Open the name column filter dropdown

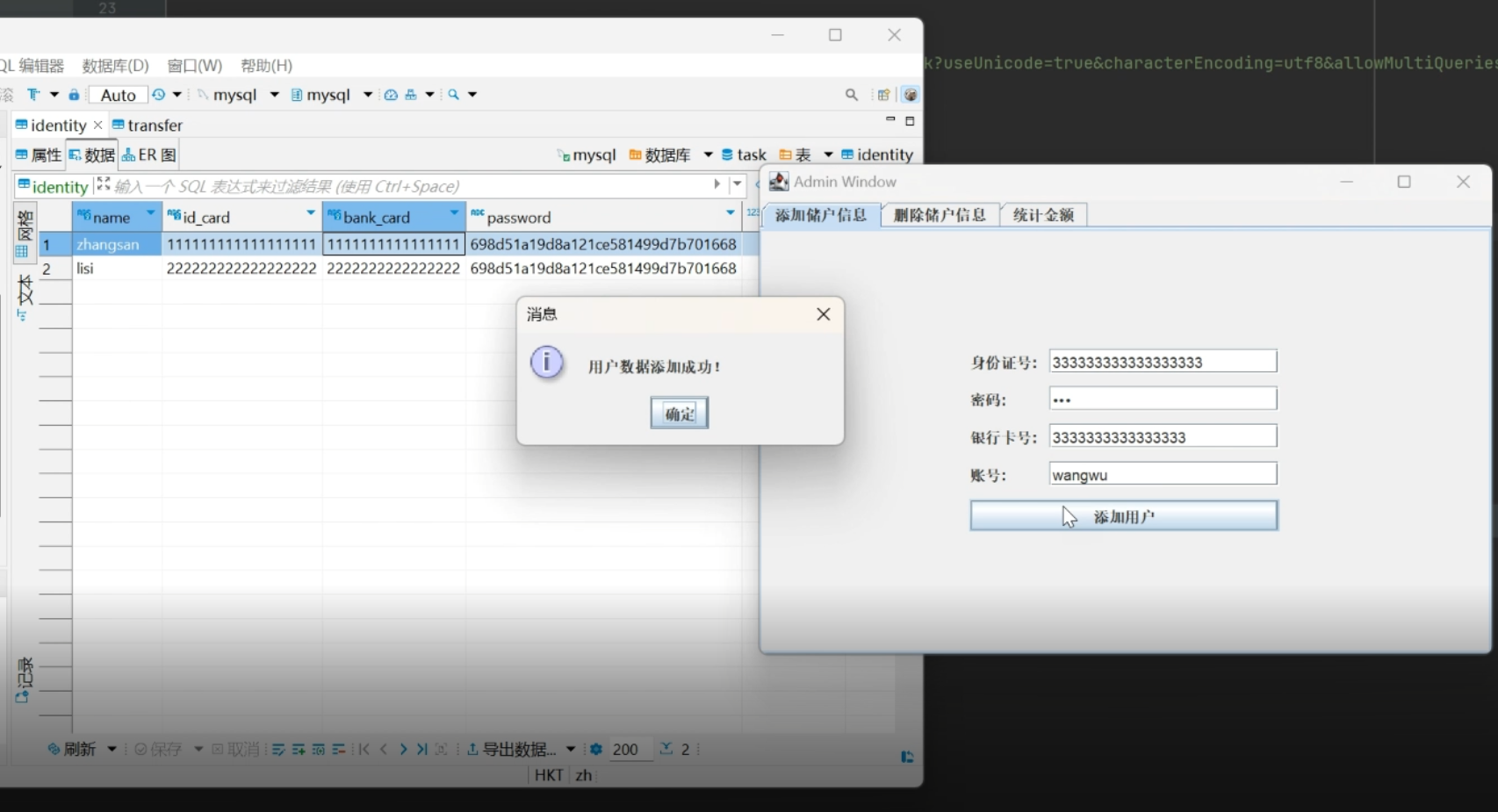[149, 212]
